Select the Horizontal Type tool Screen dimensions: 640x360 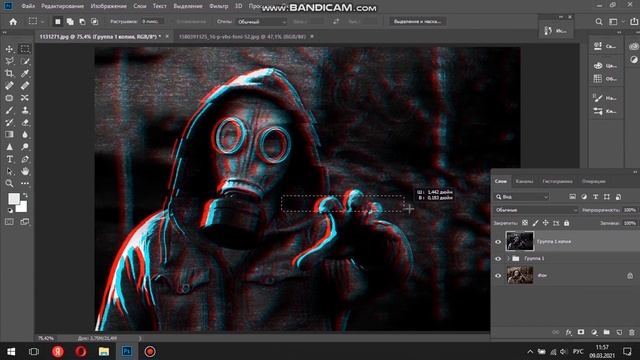click(x=9, y=159)
